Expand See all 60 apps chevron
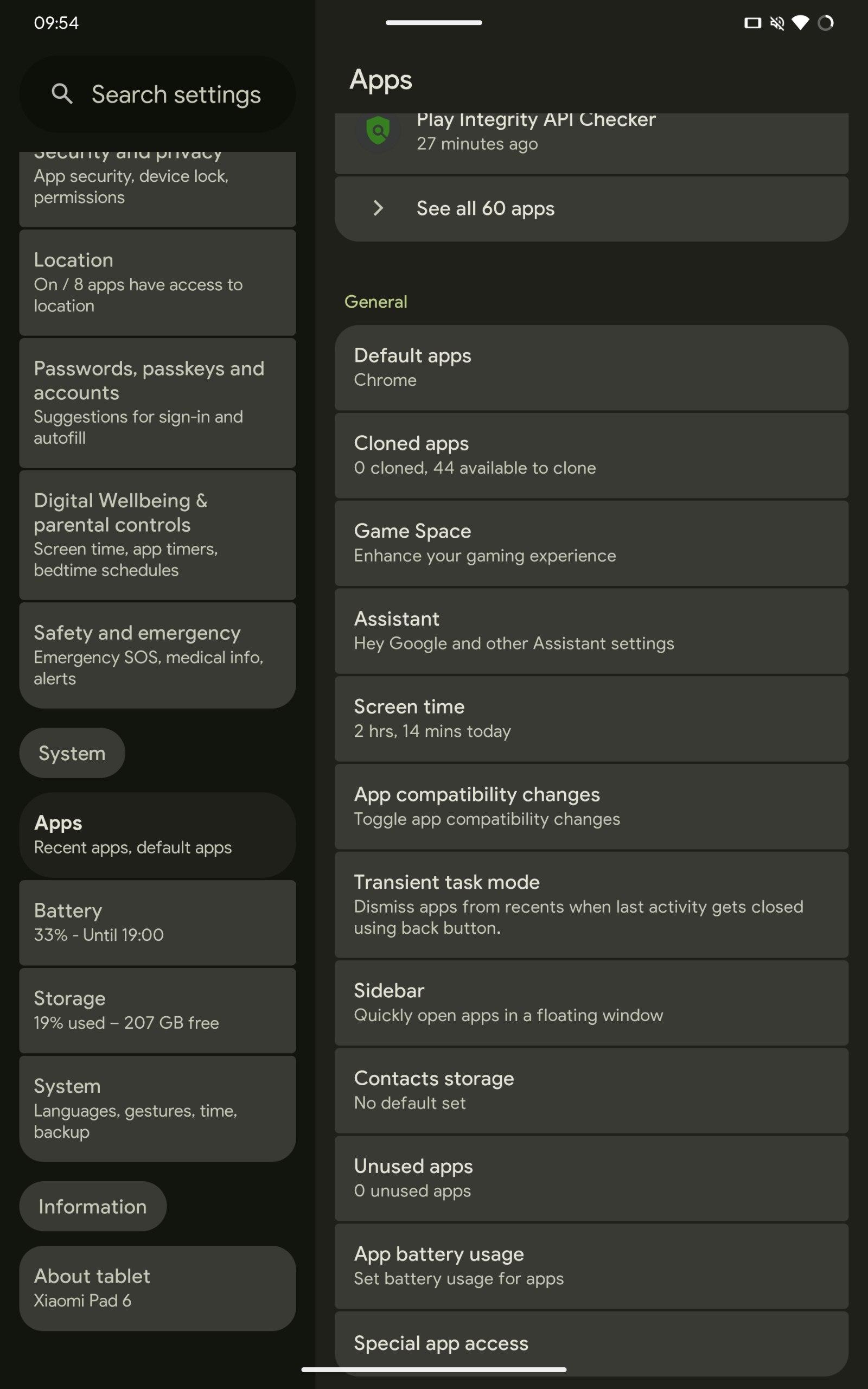 [378, 208]
